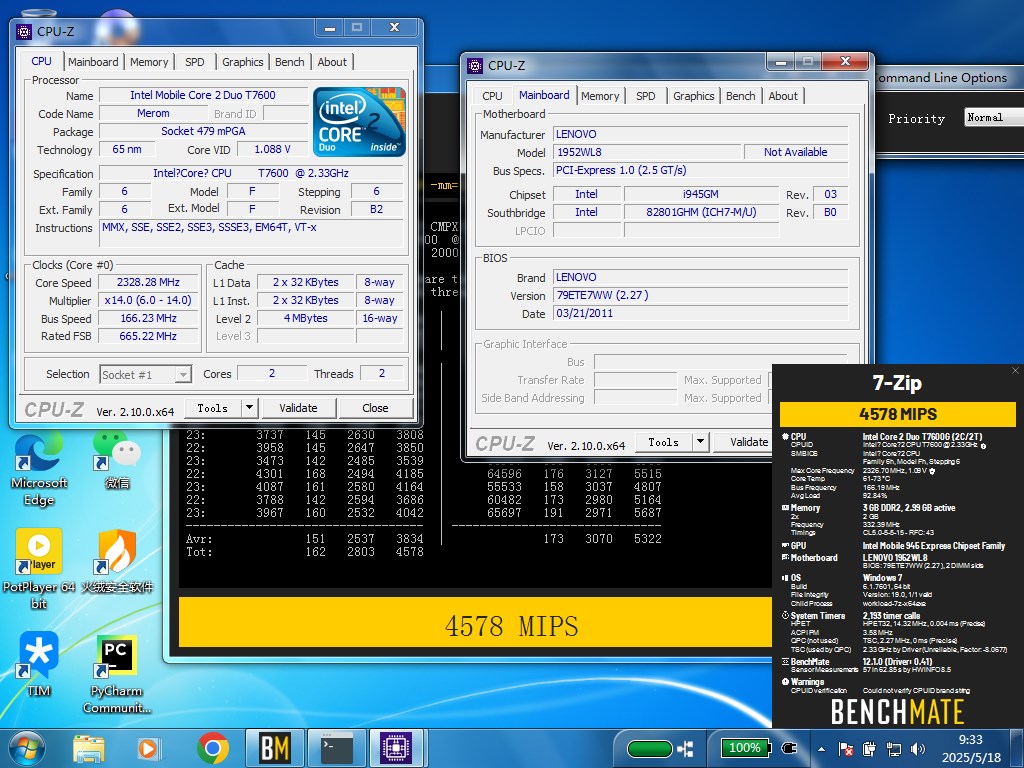
Task: Click the AC power plug tray icon
Action: point(790,748)
